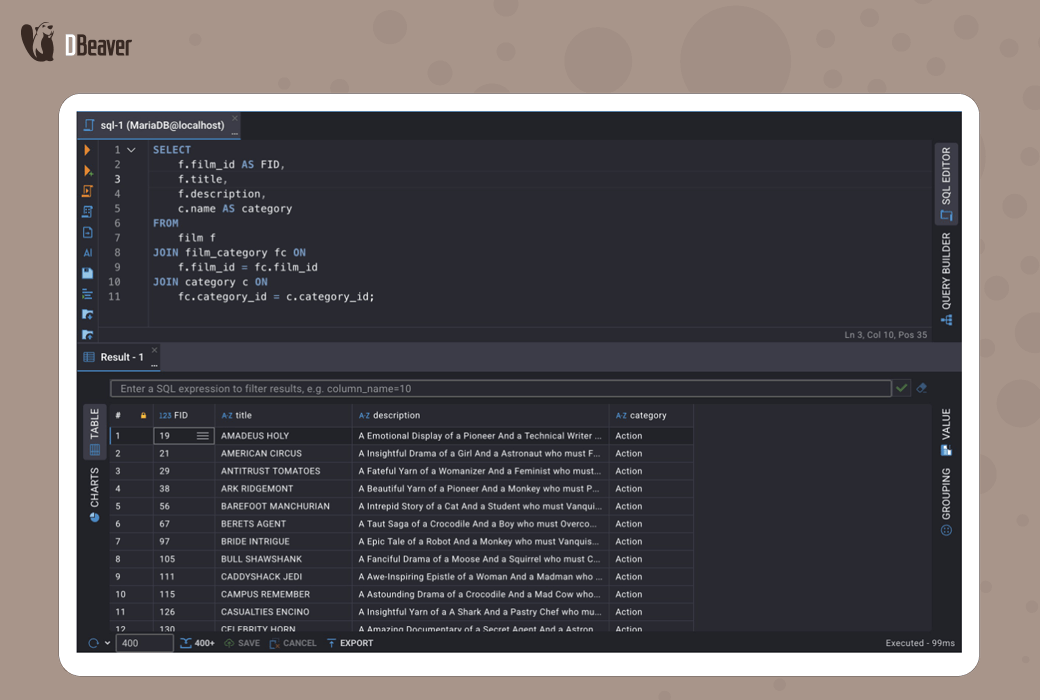Click the refresh results icon in bottom bar

pos(93,643)
